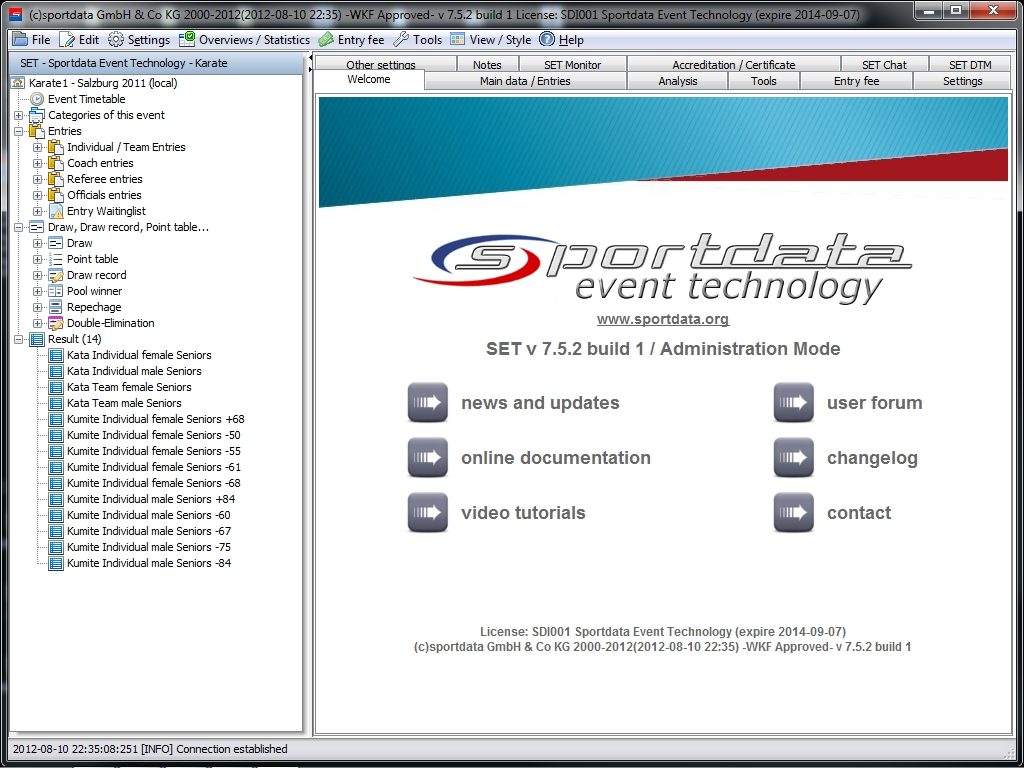
Task: Click the Entries folder icon
Action: tap(37, 131)
